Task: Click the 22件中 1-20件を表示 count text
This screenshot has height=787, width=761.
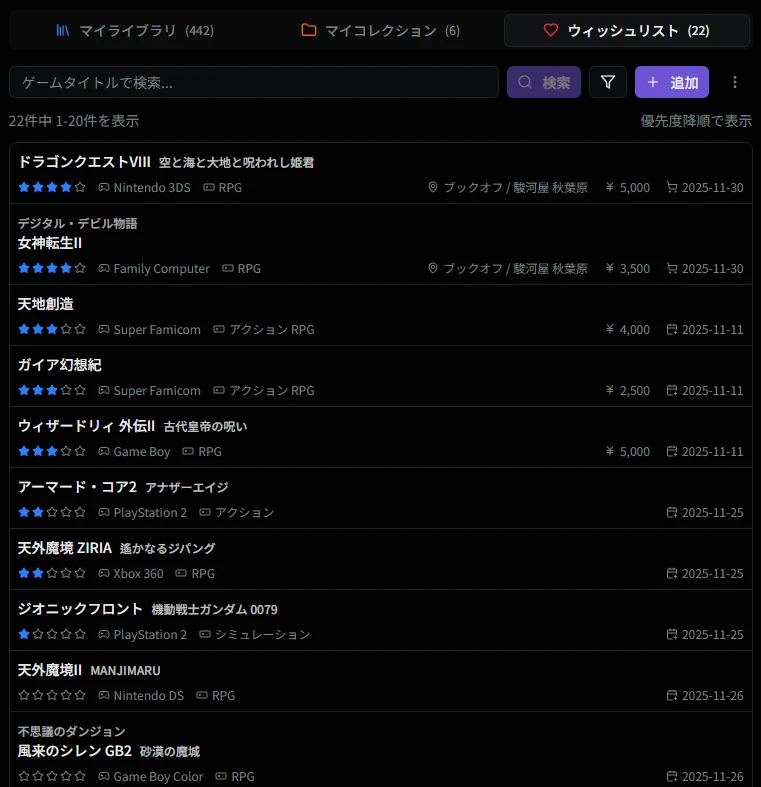Action: tap(74, 121)
